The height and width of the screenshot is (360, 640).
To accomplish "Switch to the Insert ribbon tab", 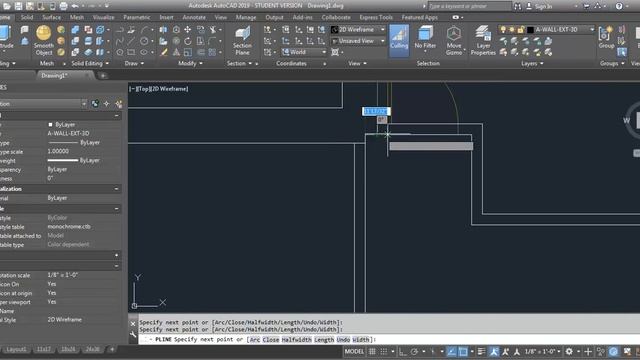I will pyautogui.click(x=166, y=17).
